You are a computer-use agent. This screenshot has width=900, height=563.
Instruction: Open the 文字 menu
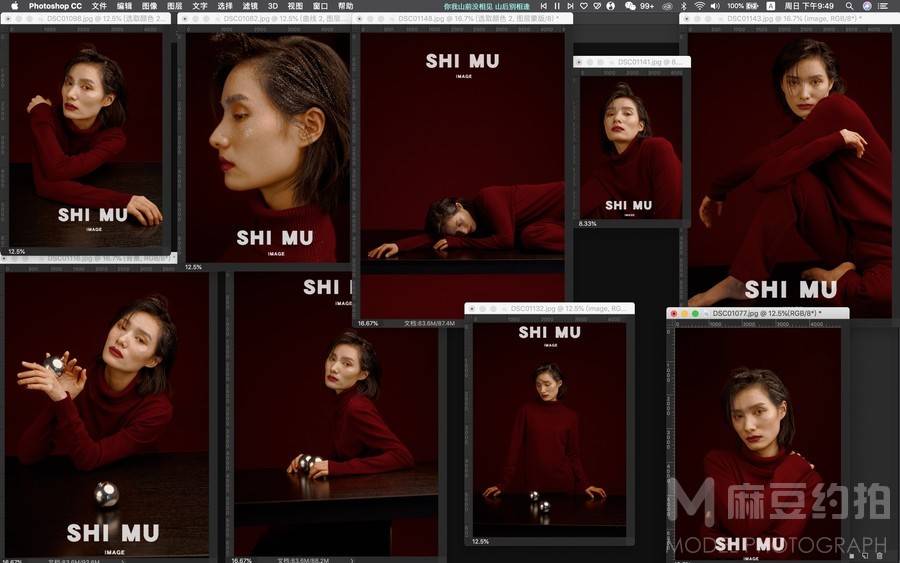click(200, 6)
